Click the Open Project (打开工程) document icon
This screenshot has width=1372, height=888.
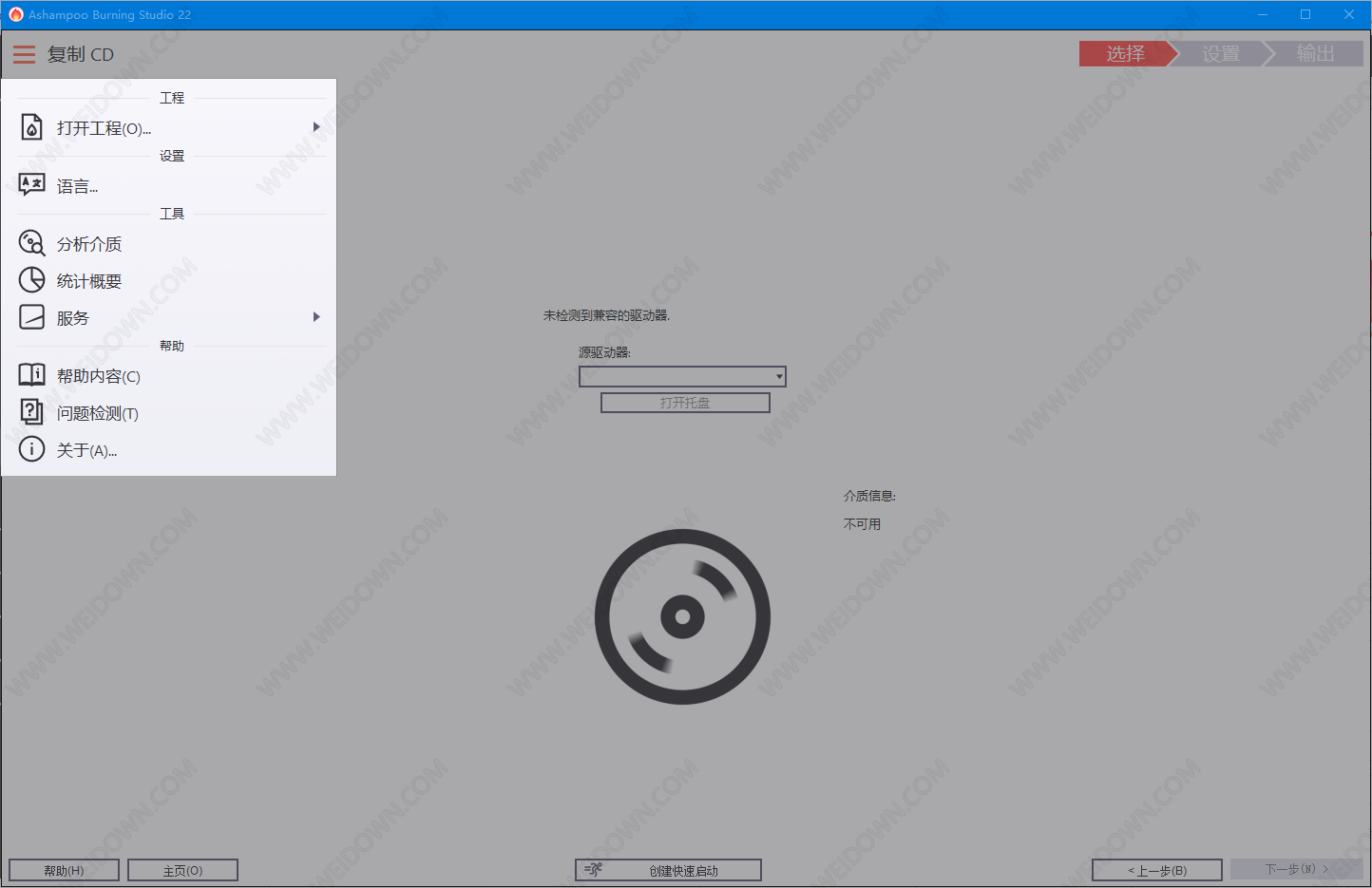pos(31,127)
